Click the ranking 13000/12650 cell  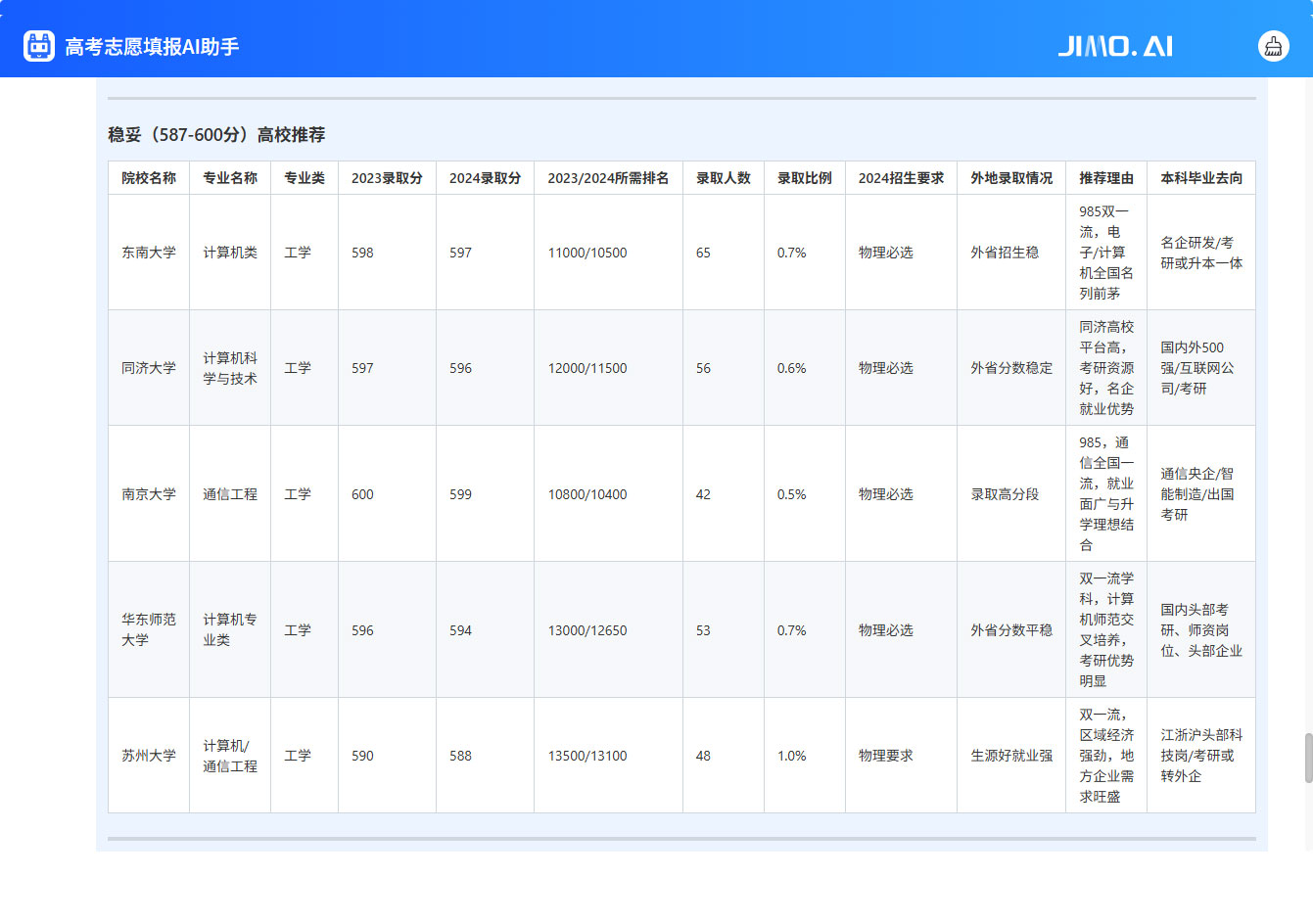608,630
